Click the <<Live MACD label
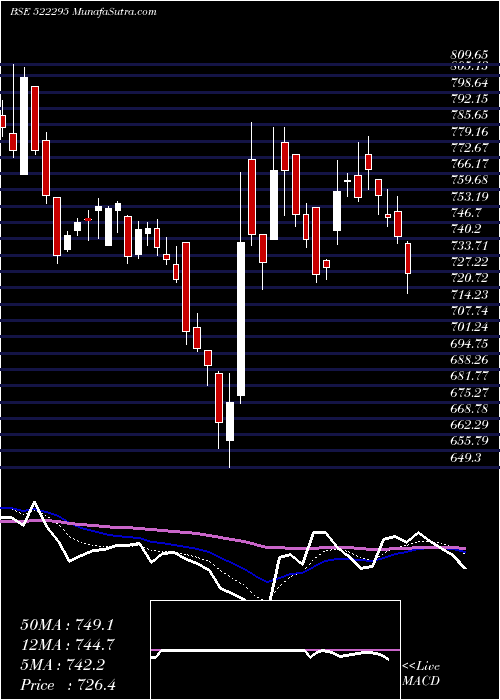Image resolution: width=500 pixels, height=700 pixels. [x=421, y=674]
